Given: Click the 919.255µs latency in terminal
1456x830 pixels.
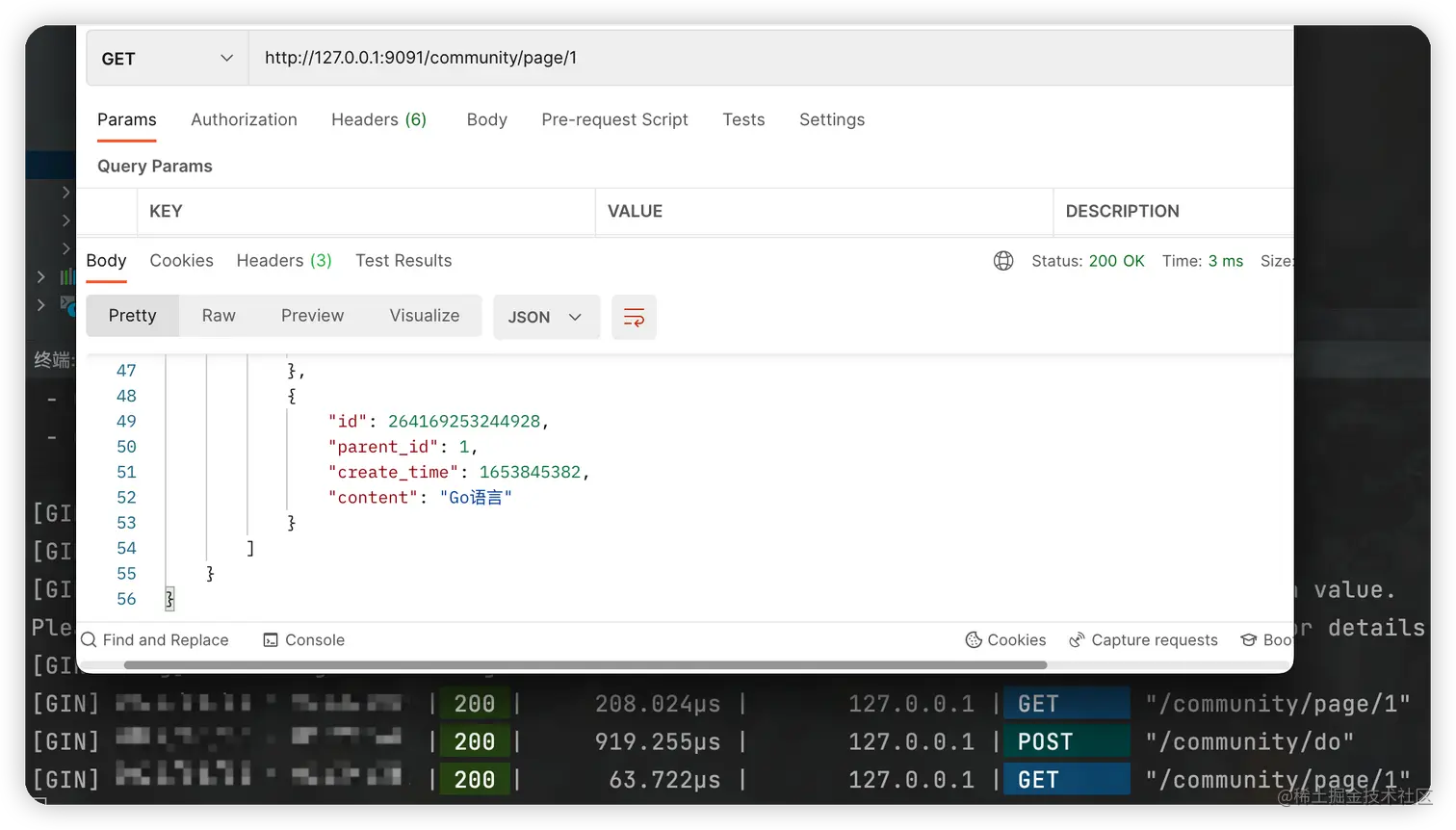Looking at the screenshot, I should 658,741.
